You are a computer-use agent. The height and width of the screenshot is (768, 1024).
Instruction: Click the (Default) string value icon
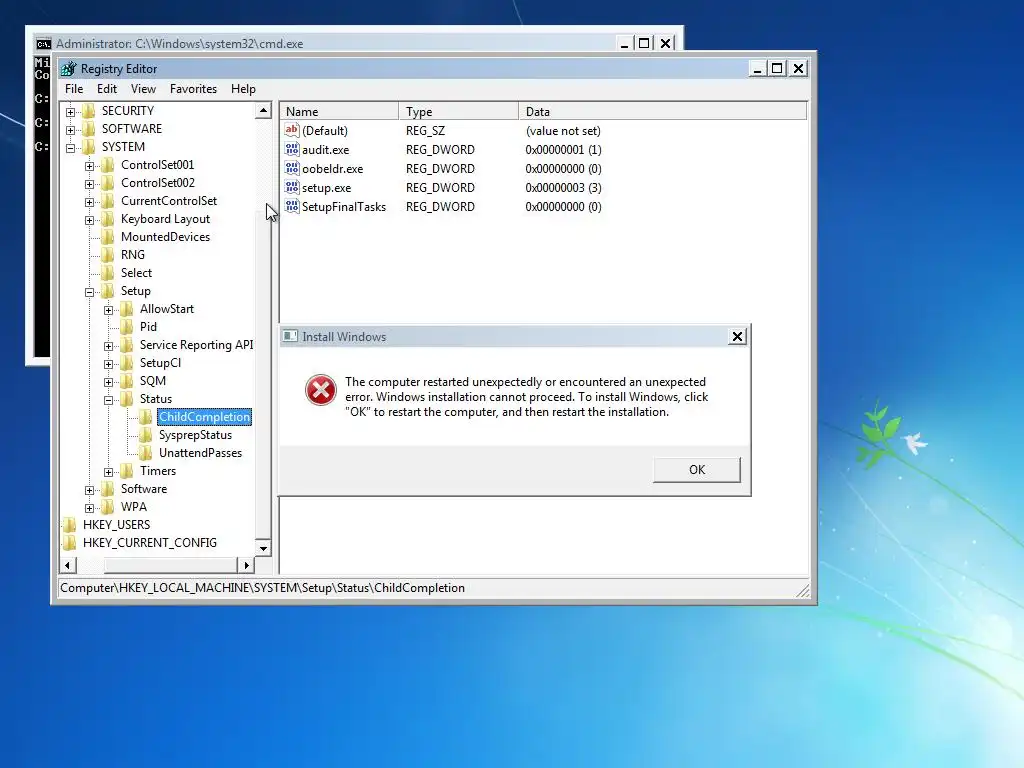(x=292, y=131)
